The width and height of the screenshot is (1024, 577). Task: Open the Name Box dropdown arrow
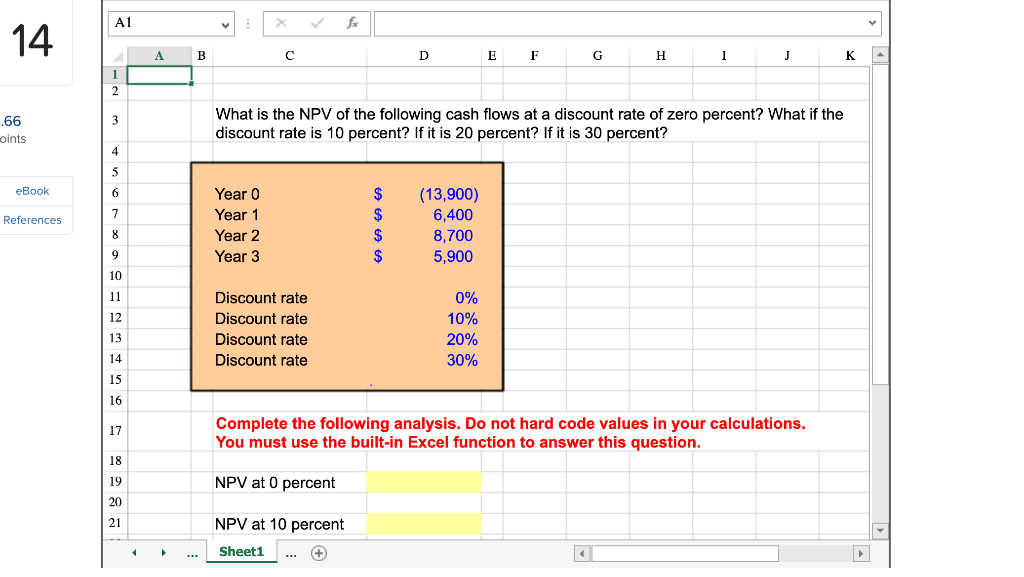tap(225, 25)
